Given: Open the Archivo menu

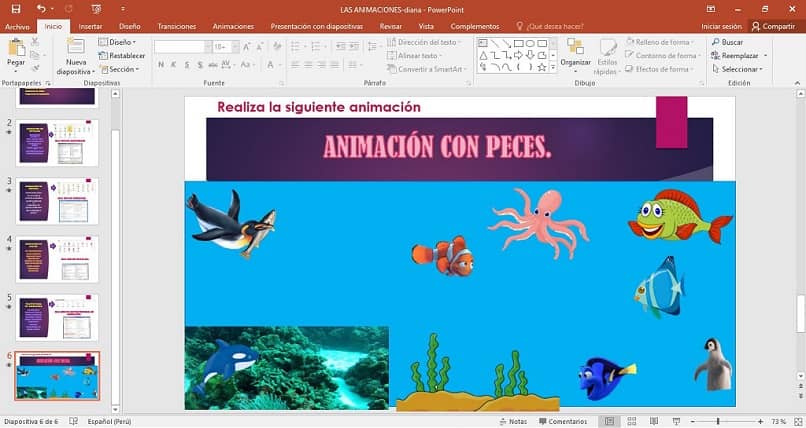Looking at the screenshot, I should click(17, 26).
